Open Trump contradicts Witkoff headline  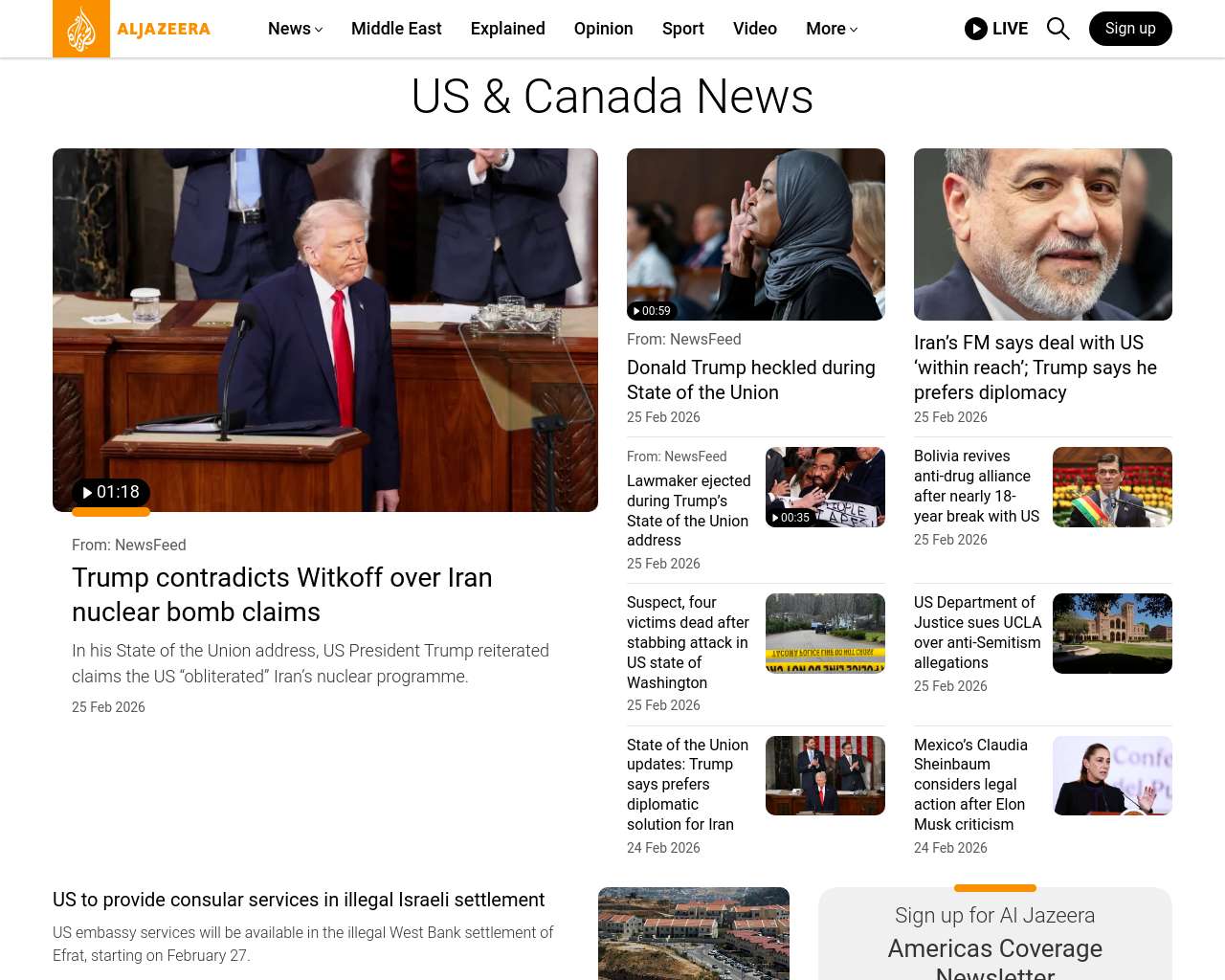point(282,594)
